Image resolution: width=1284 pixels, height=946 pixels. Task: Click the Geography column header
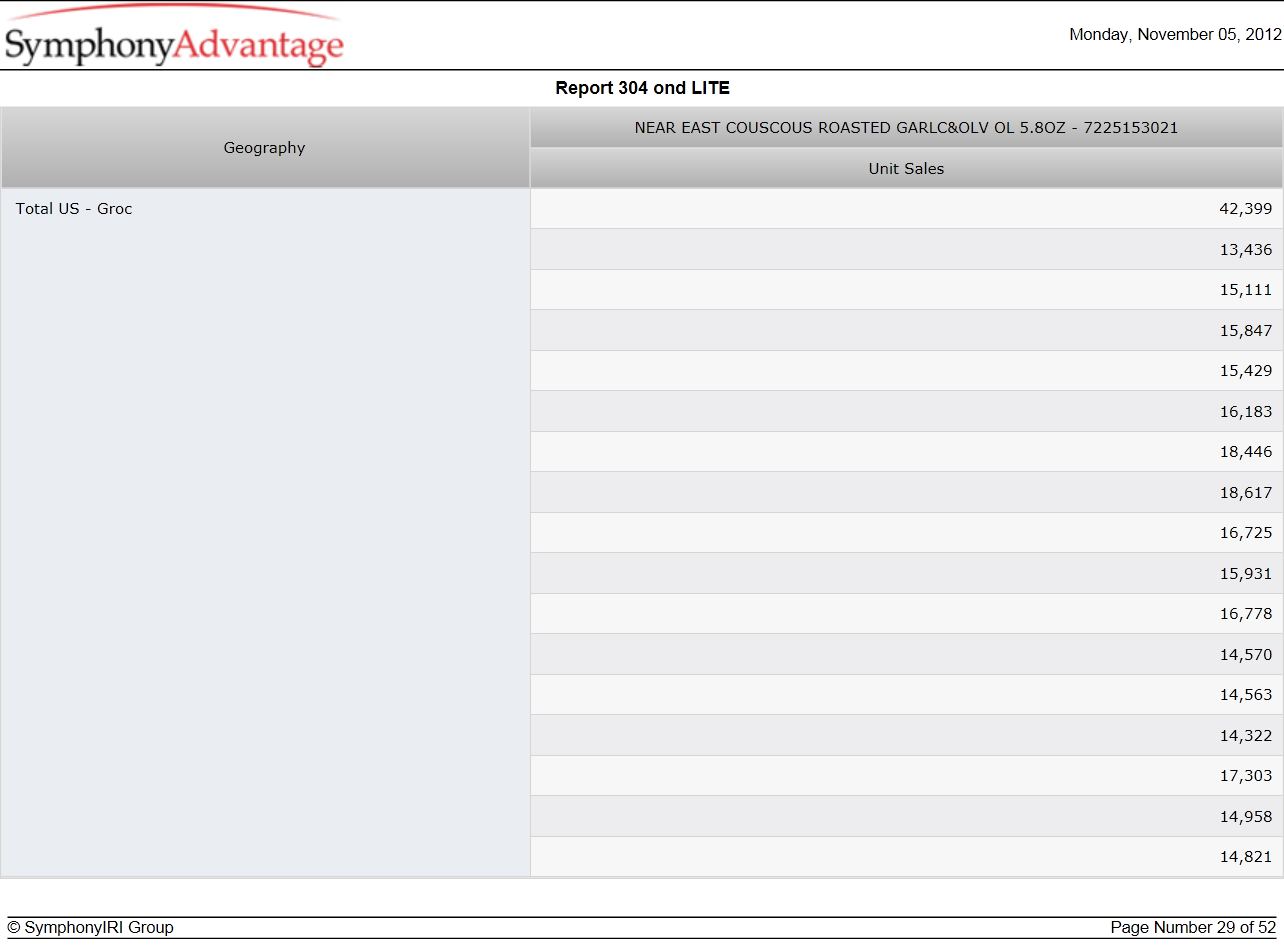click(265, 148)
